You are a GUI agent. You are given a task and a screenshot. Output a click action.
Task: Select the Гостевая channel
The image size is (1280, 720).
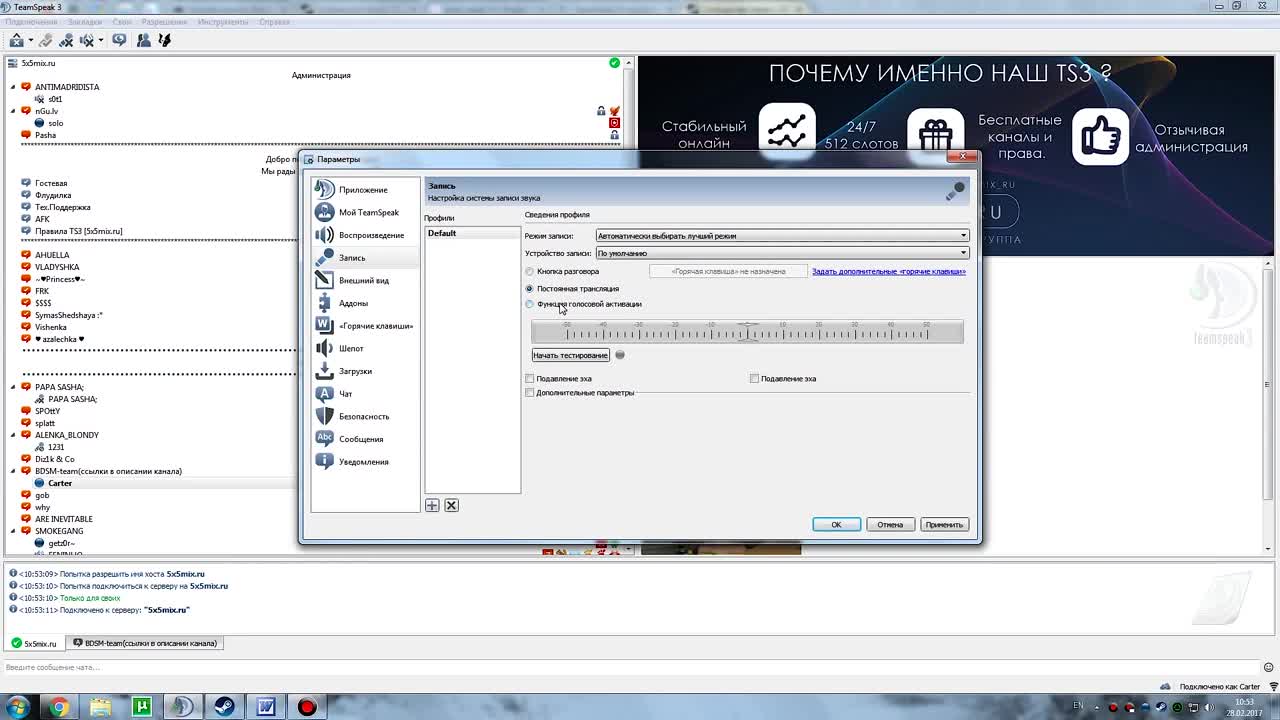click(51, 183)
